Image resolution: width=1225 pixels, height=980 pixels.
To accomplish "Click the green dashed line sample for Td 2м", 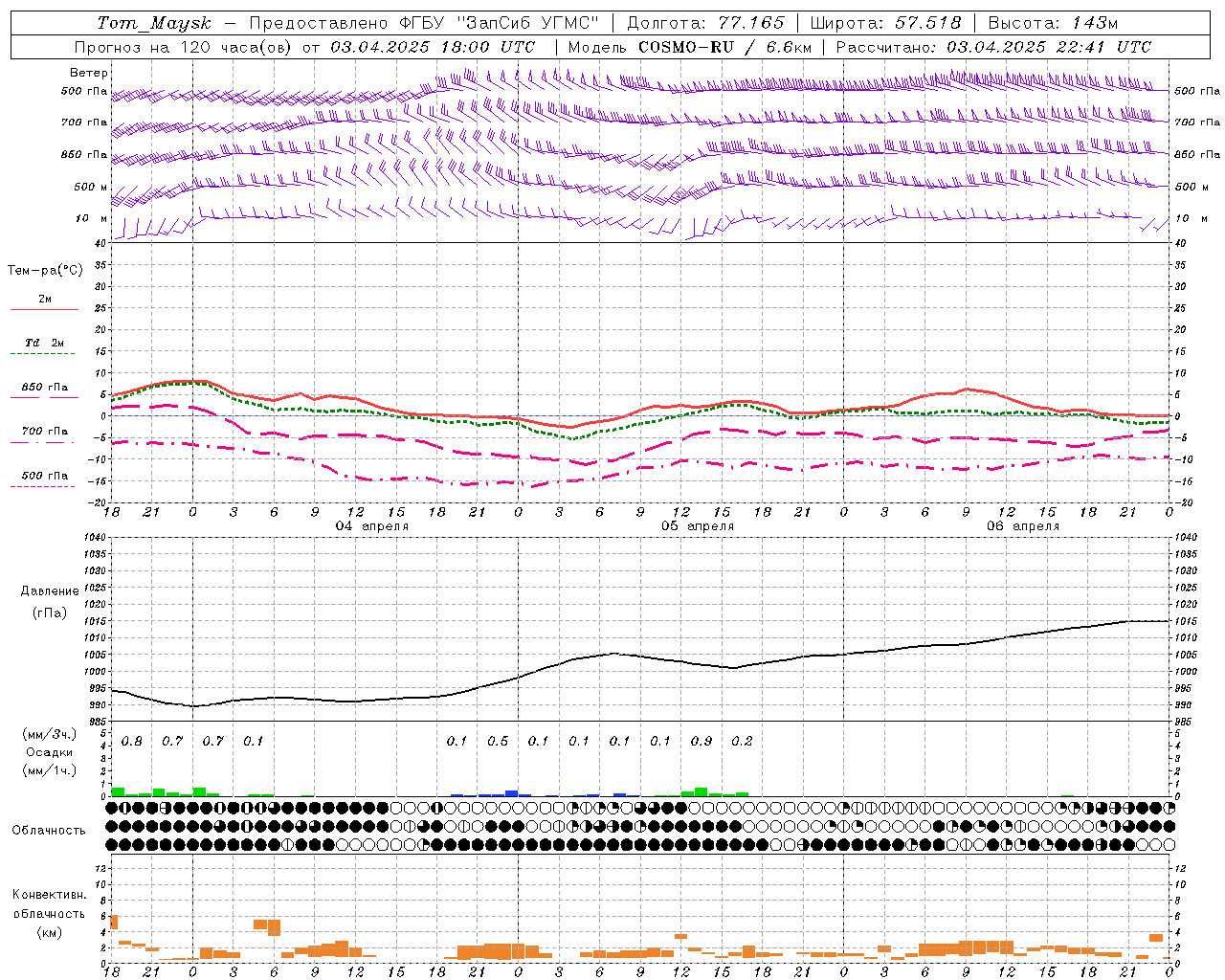I will (x=44, y=354).
